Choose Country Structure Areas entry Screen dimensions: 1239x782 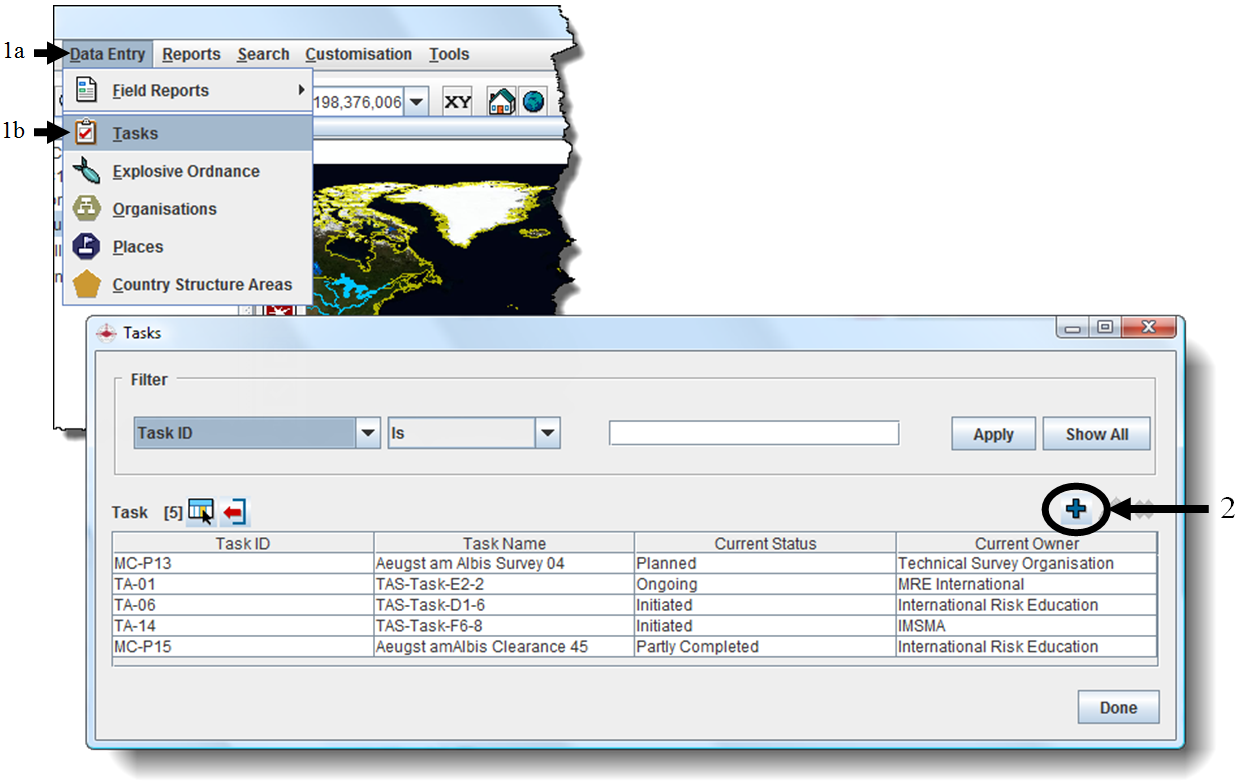point(202,285)
